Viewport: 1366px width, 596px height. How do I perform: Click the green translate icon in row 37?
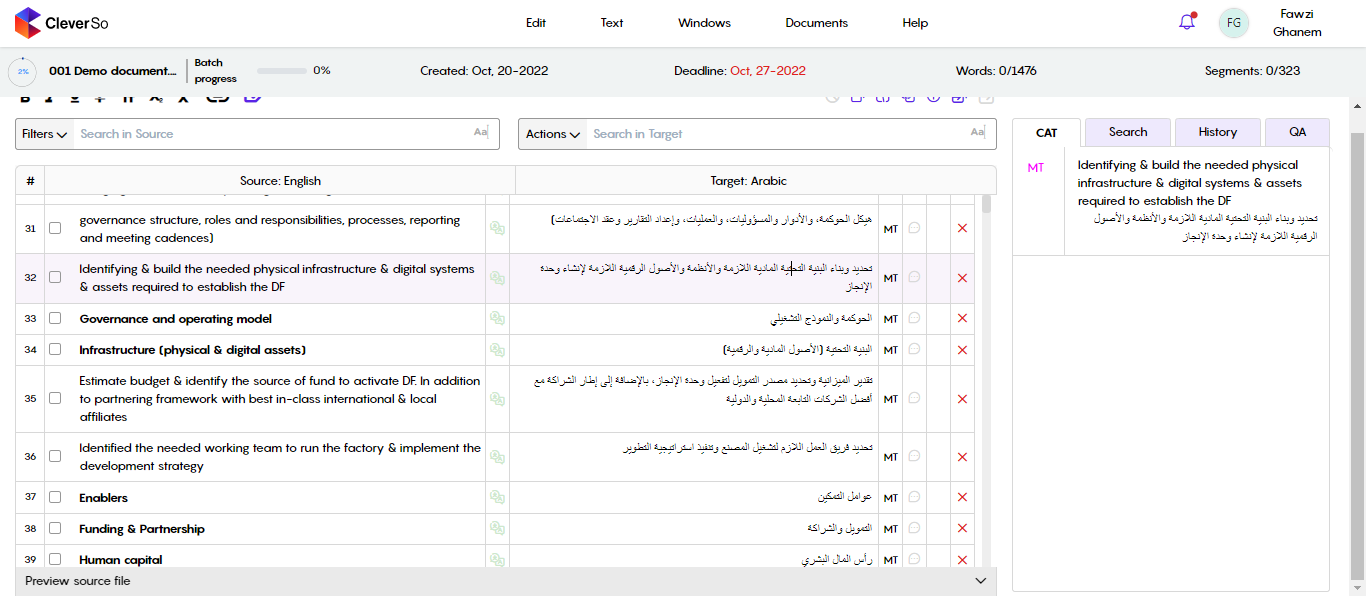click(x=497, y=497)
